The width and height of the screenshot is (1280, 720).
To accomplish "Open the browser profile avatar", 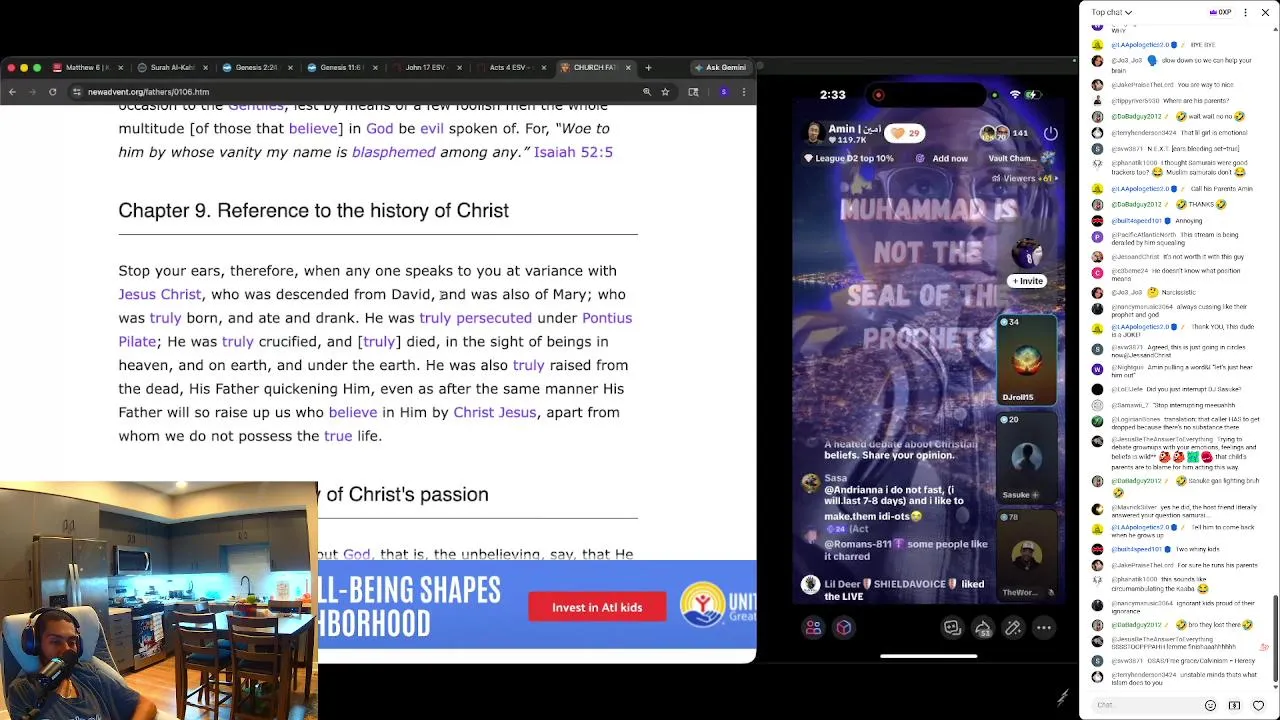I will [724, 92].
